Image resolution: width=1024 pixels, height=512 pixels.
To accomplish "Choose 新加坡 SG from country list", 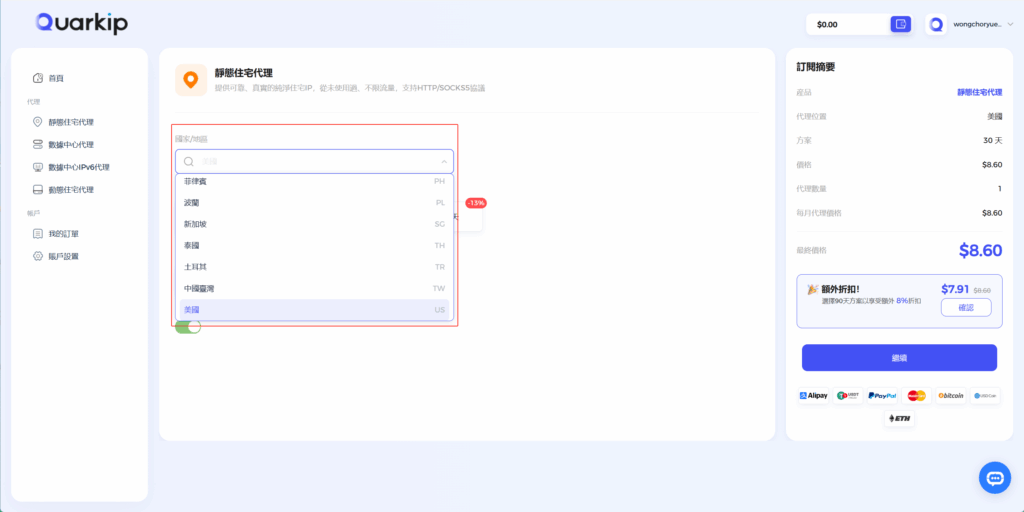I will click(x=314, y=224).
